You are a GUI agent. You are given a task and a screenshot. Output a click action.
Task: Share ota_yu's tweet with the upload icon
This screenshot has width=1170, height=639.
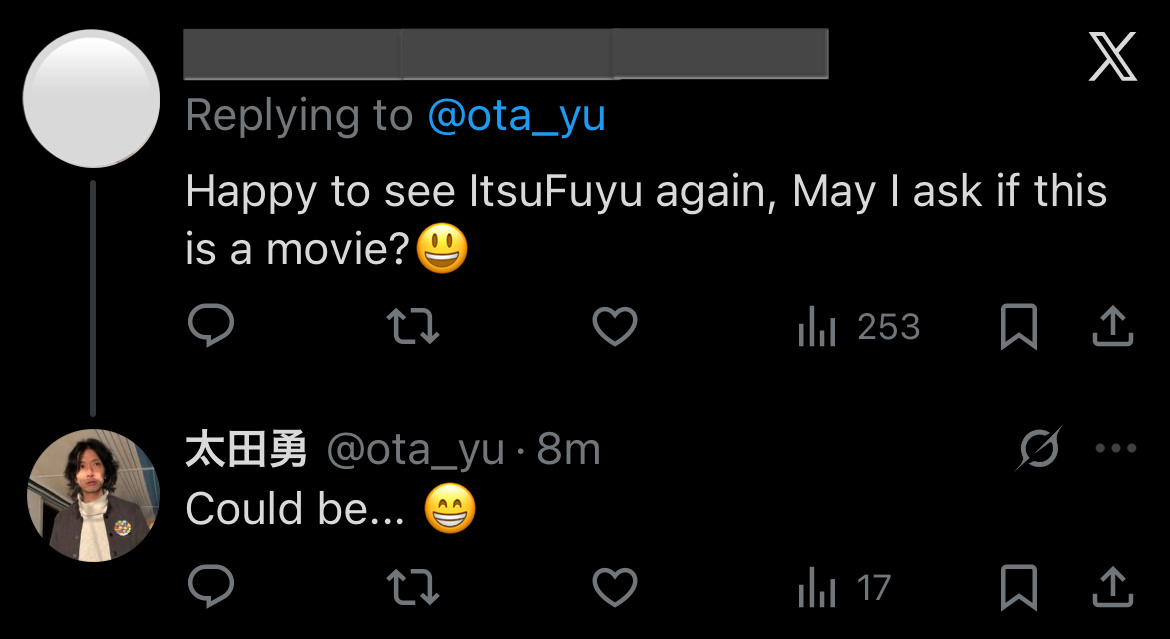[1113, 588]
